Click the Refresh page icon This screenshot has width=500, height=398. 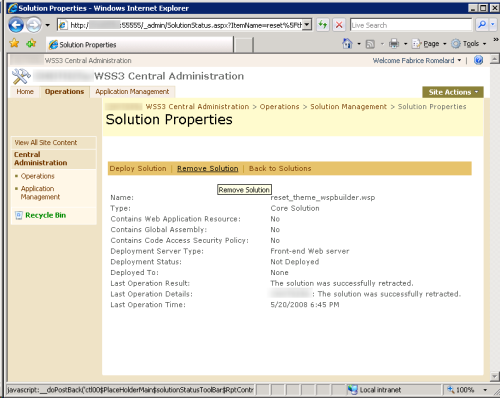[x=322, y=25]
